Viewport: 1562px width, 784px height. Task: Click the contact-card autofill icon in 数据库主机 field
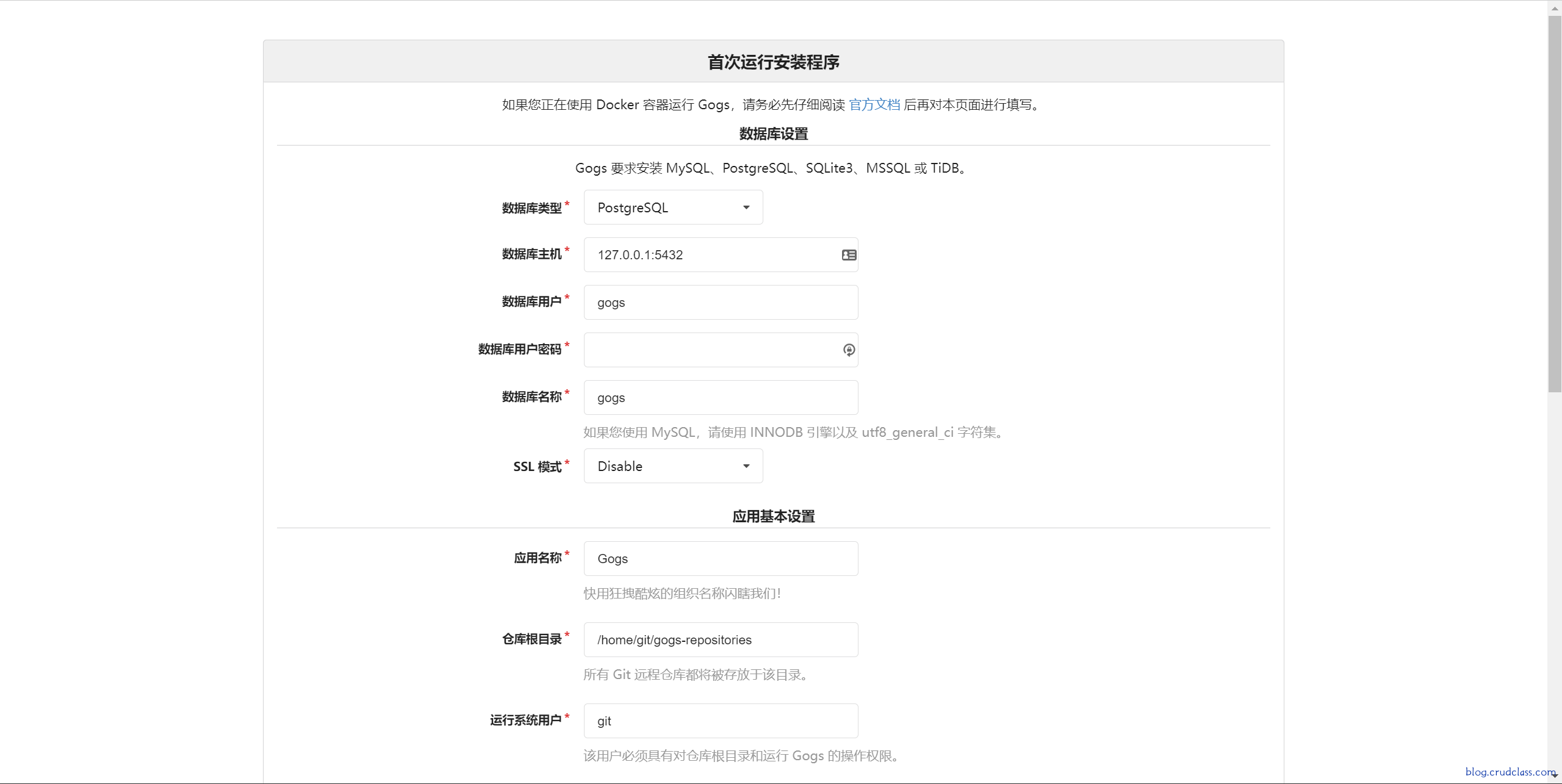[x=848, y=254]
